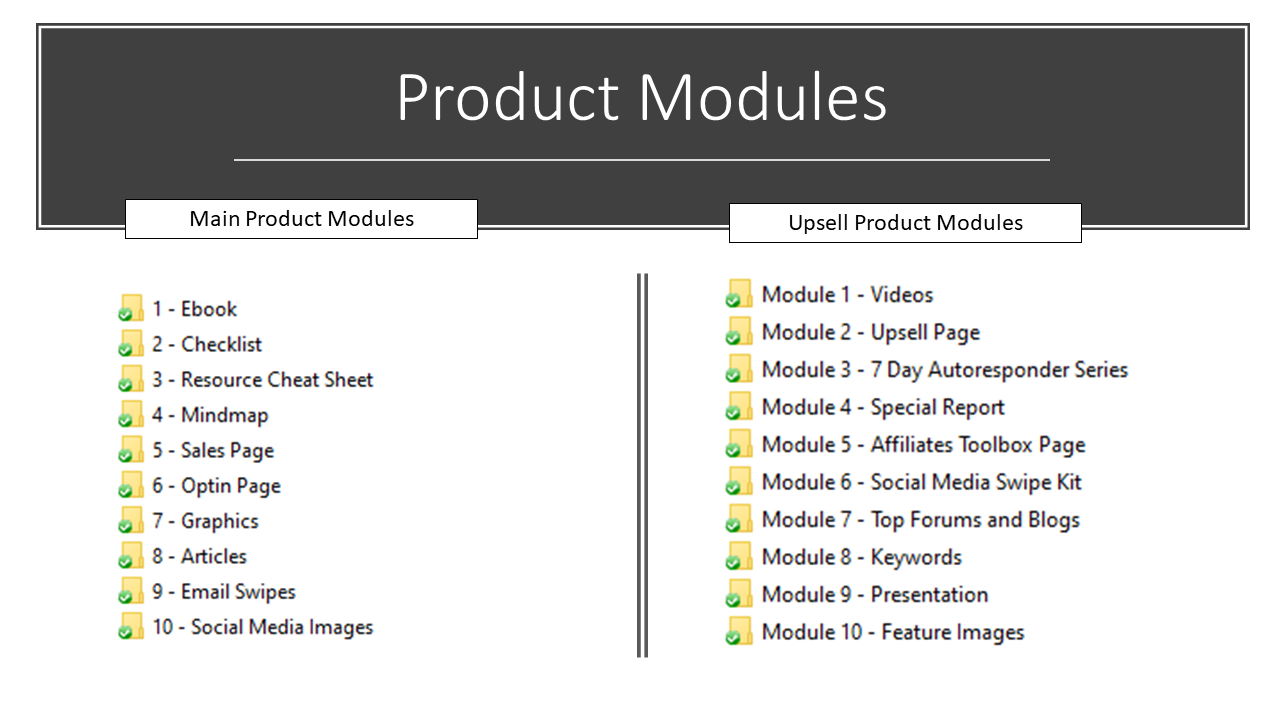Image resolution: width=1280 pixels, height=720 pixels.
Task: Click the text 4 - Mindmap
Action: pyautogui.click(x=210, y=416)
